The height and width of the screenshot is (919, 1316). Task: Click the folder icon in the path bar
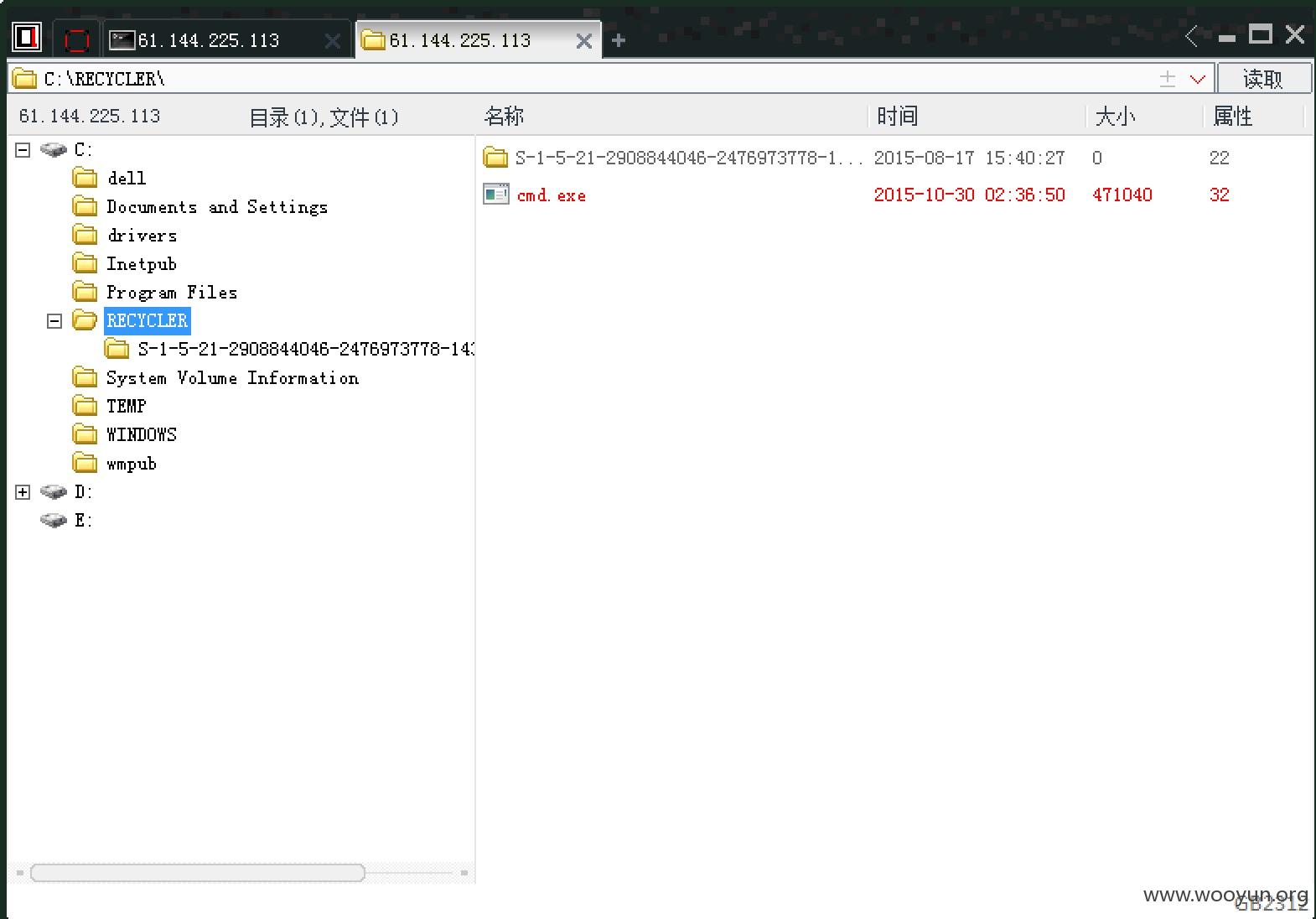click(25, 79)
